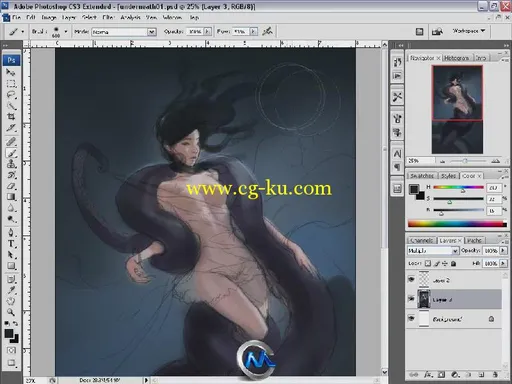Hide the Layer 2 visibility eye
512x384 pixels.
[x=411, y=279]
